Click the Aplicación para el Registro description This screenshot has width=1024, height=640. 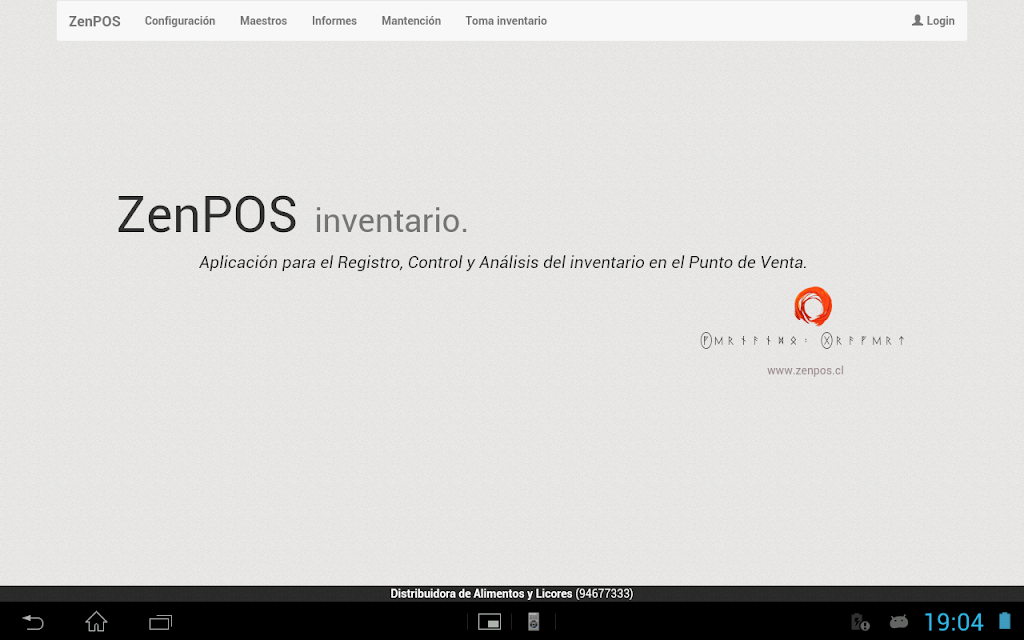pos(503,263)
